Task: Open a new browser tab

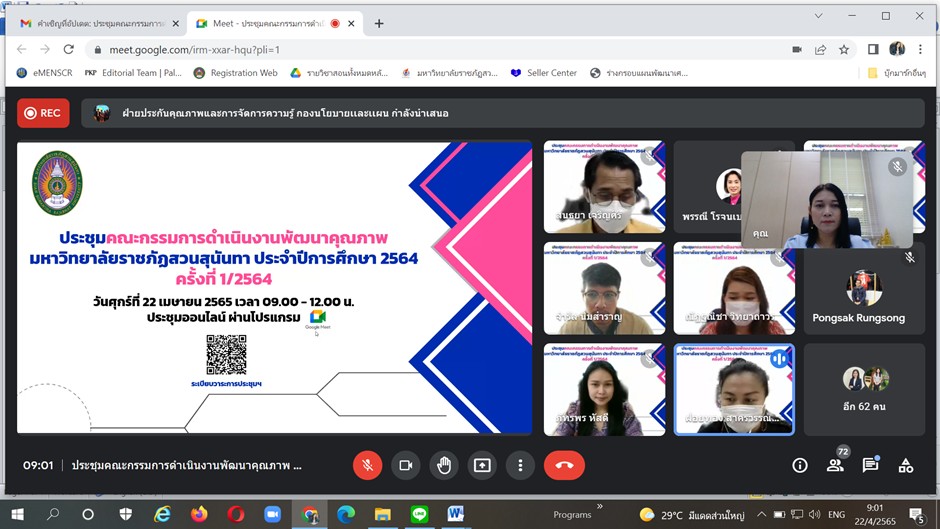Action: click(x=378, y=22)
